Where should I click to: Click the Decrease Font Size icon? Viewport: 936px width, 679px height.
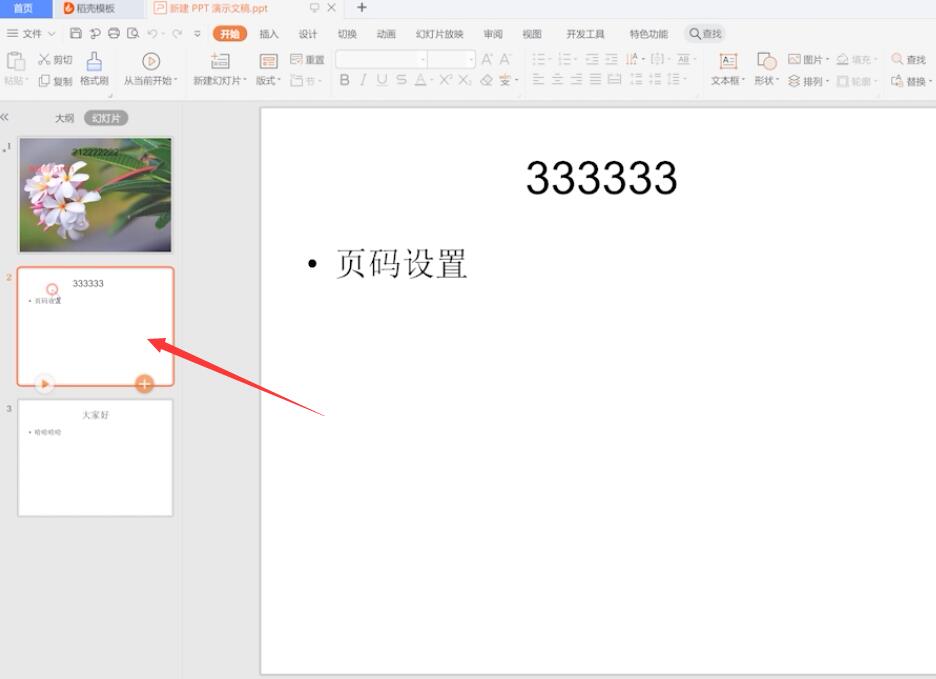[505, 59]
